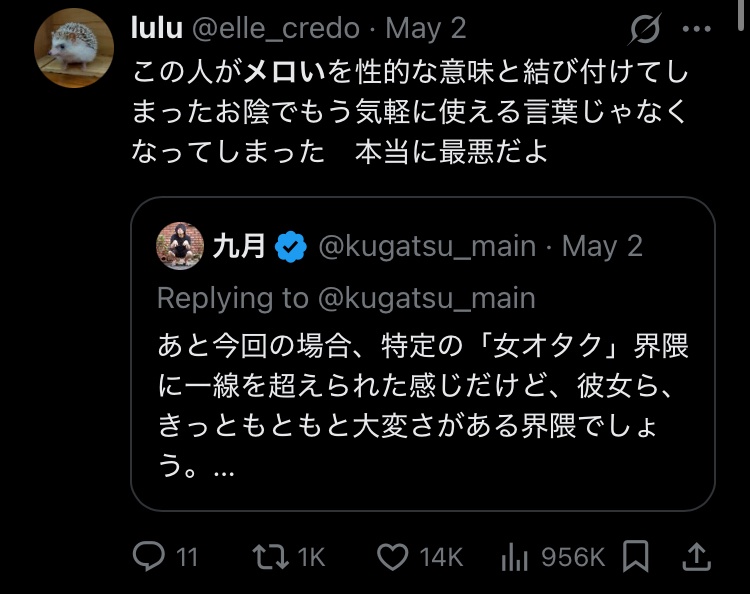
Task: Click the 956K views count
Action: 572,556
